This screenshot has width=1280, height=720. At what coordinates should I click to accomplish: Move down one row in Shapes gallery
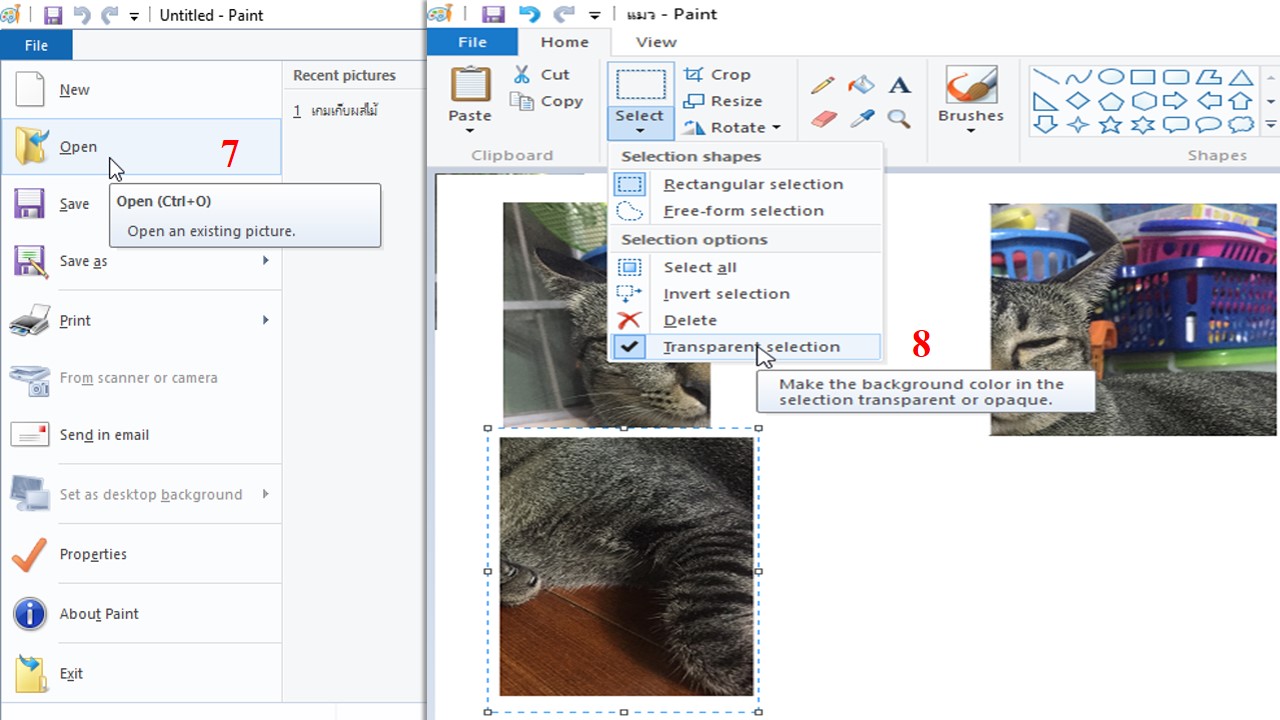pos(1271,101)
